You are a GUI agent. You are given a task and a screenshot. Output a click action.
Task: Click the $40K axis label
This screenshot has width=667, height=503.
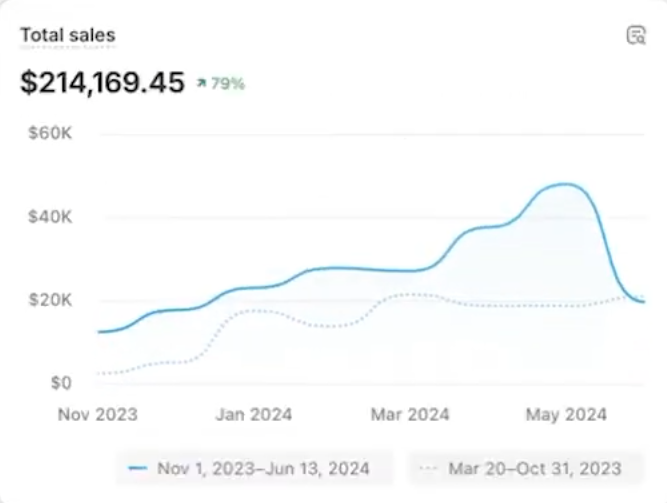(x=50, y=216)
